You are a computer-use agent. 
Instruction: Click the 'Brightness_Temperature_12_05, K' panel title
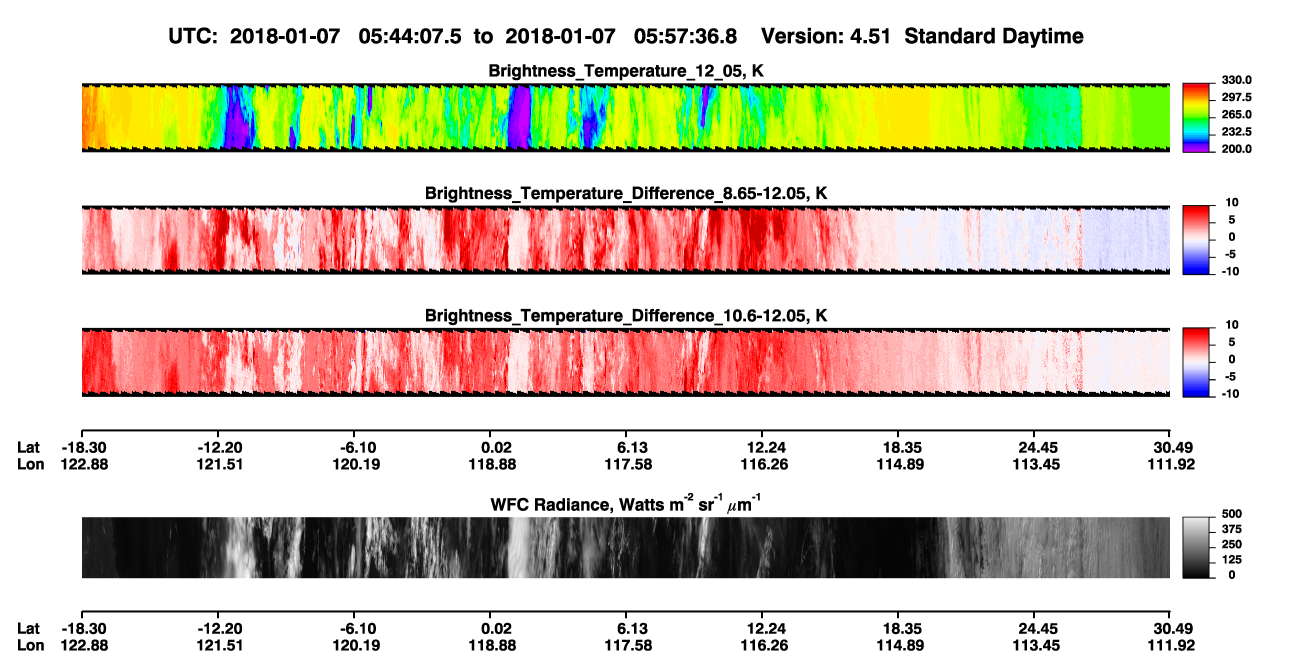click(626, 71)
